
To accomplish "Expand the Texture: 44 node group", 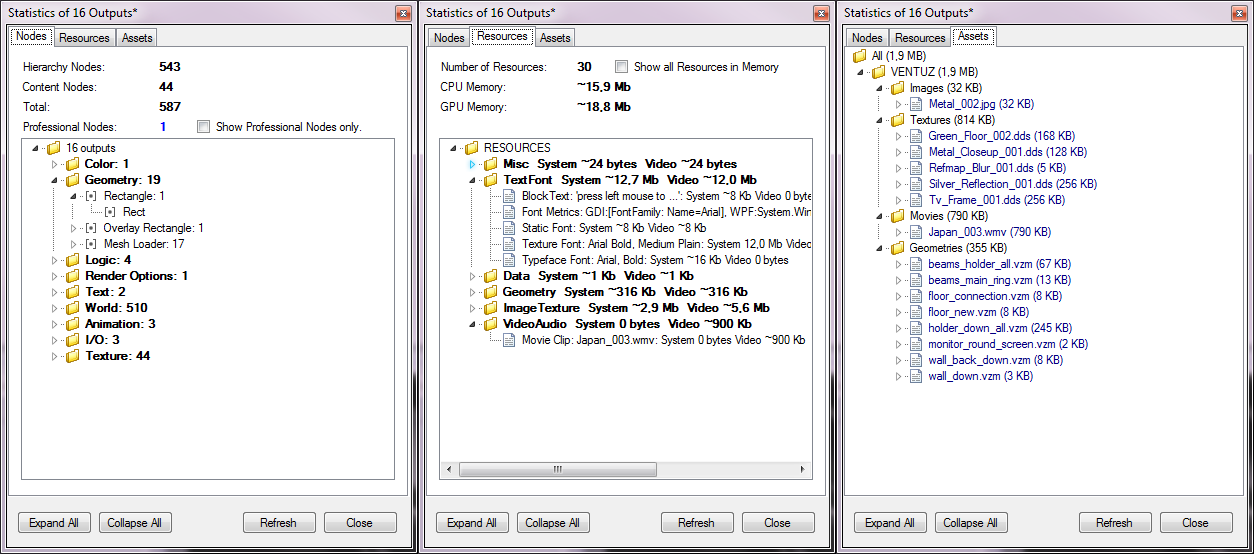I will (x=56, y=356).
